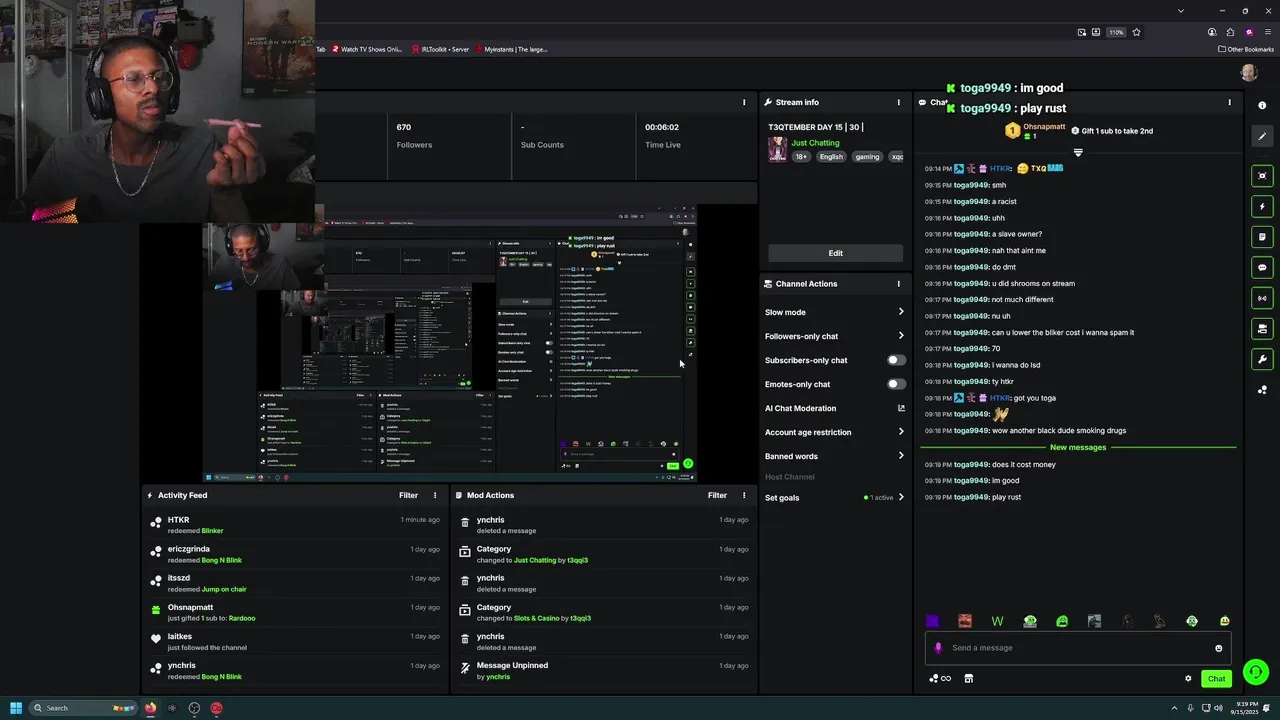The width and height of the screenshot is (1280, 720).
Task: Open the taskbar clock showing 9:19 PM
Action: (1244, 708)
